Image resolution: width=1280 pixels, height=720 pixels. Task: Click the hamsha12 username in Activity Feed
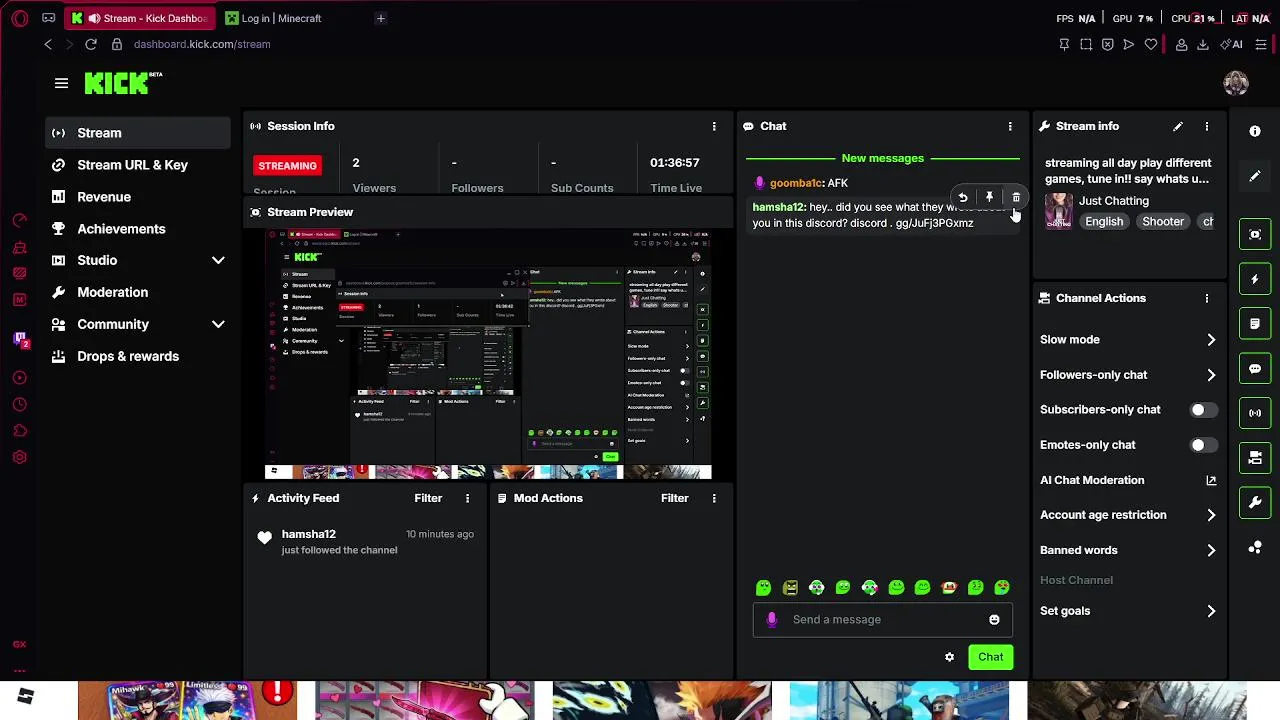(x=309, y=534)
